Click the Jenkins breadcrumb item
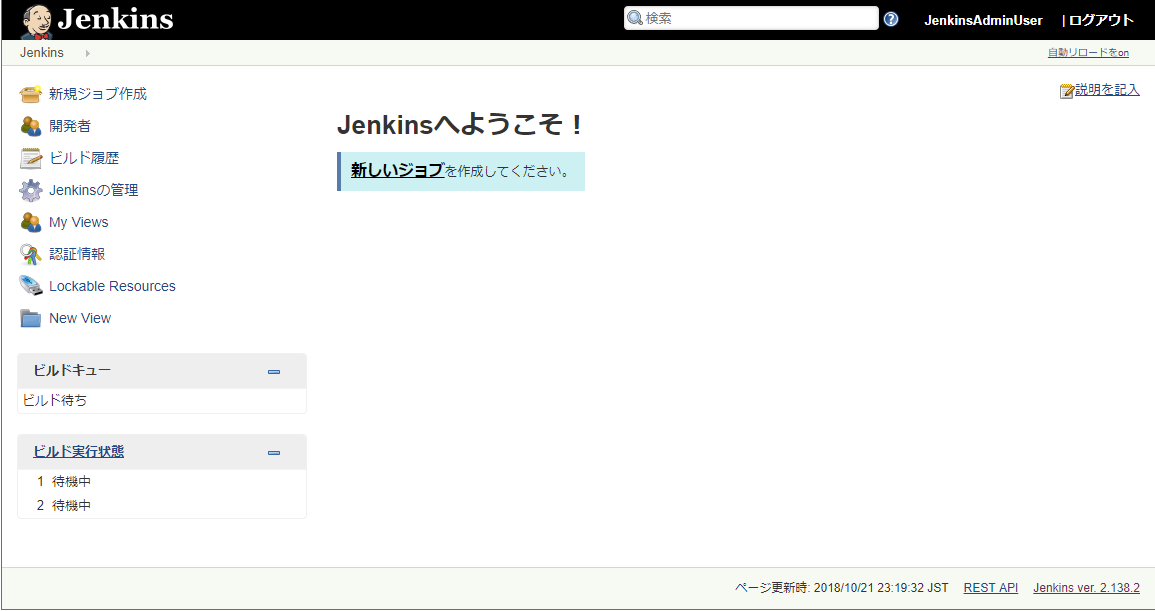 pos(42,52)
